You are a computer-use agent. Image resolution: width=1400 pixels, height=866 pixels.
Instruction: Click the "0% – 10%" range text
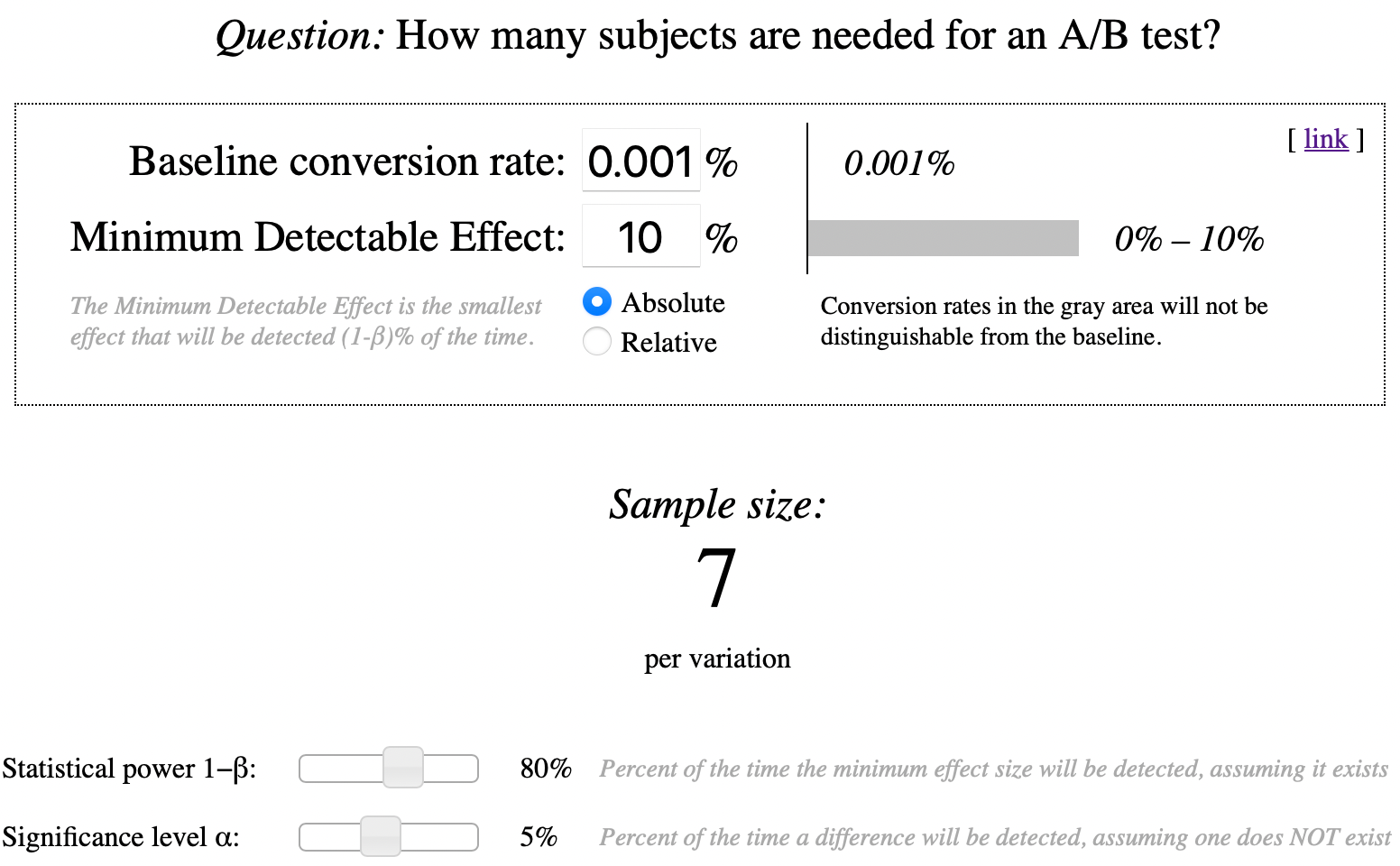click(x=1188, y=239)
